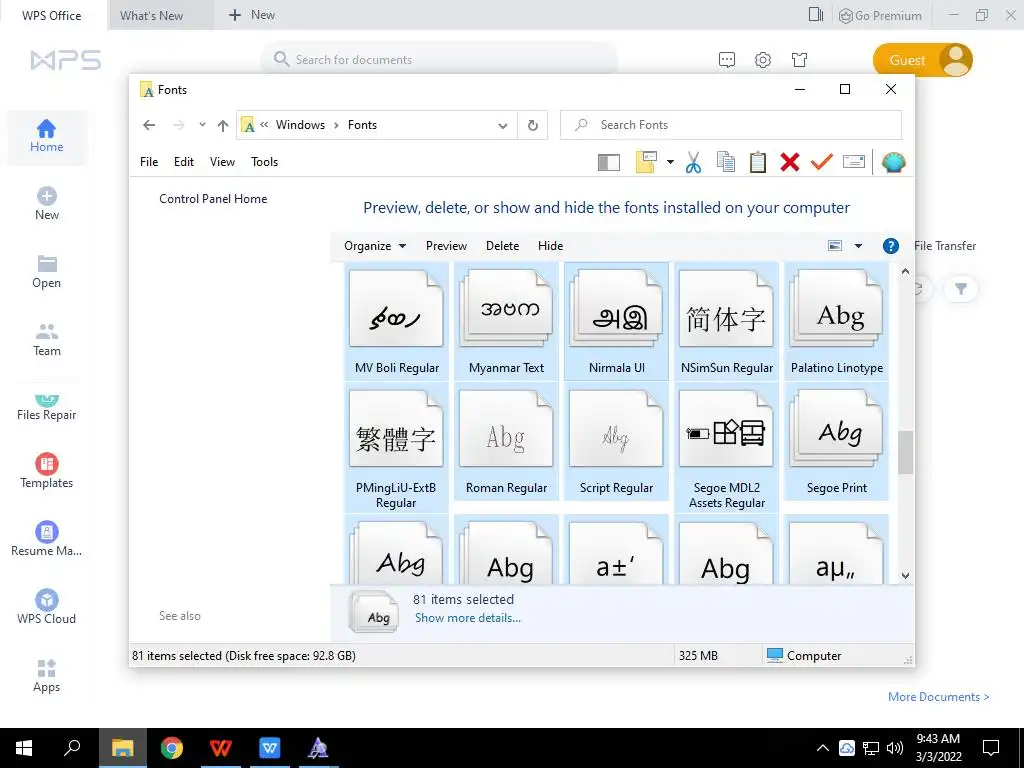Open the View menu
This screenshot has height=768, width=1024.
[x=222, y=162]
